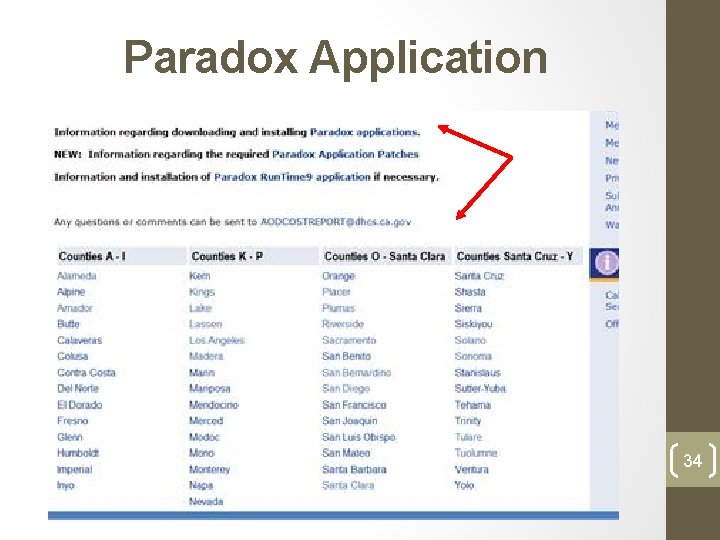Open Kings county link
Viewport: 720px width, 540px height.
[x=202, y=292]
